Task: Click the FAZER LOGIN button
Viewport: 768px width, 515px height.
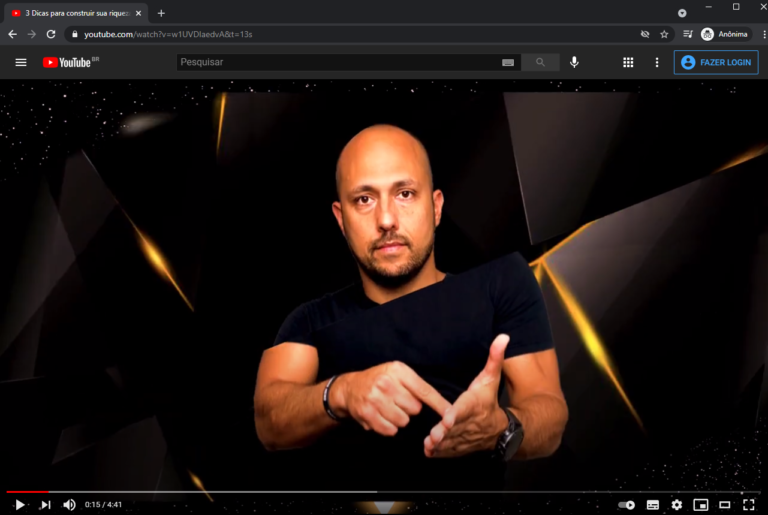Action: tap(716, 62)
